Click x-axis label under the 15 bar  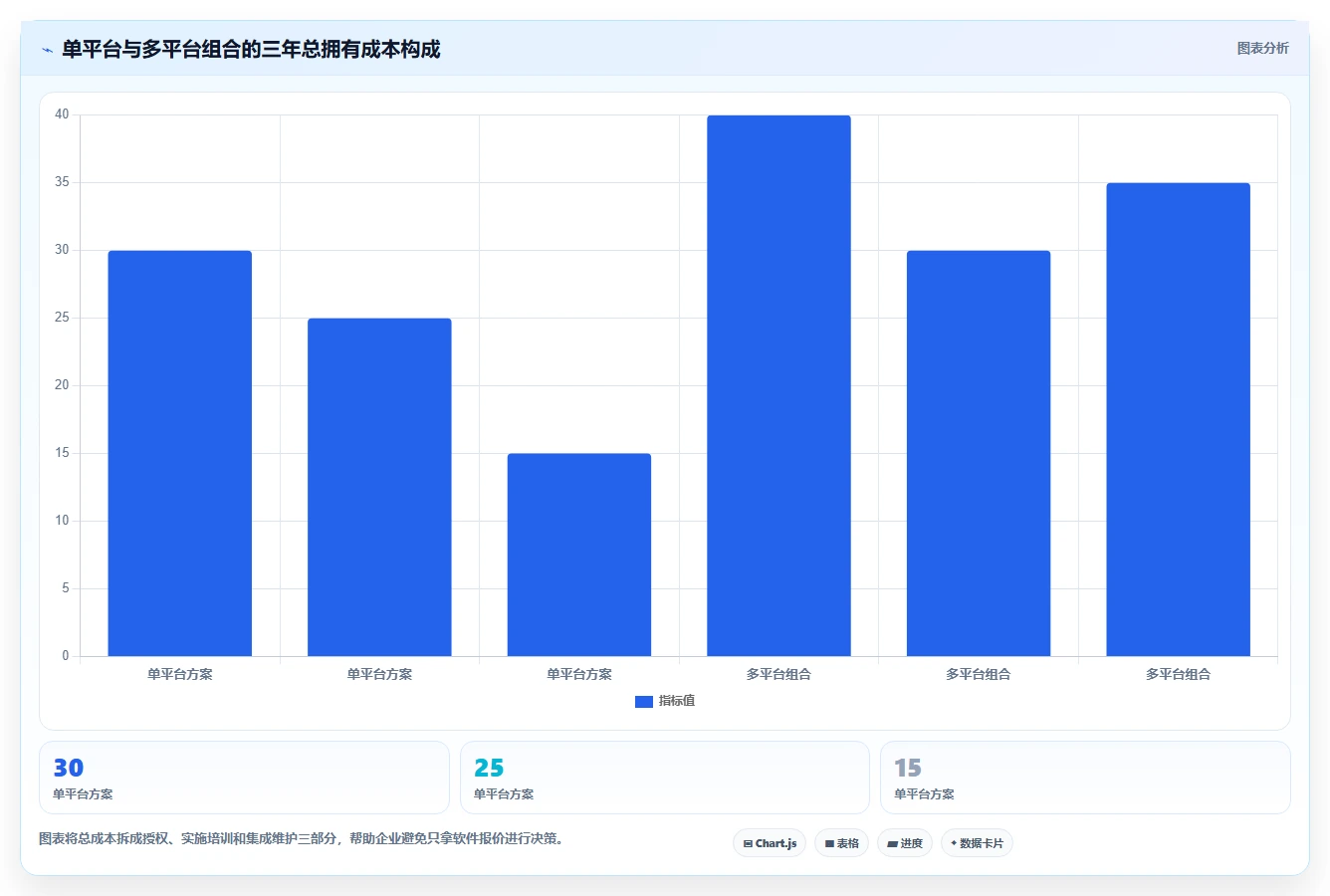[579, 674]
